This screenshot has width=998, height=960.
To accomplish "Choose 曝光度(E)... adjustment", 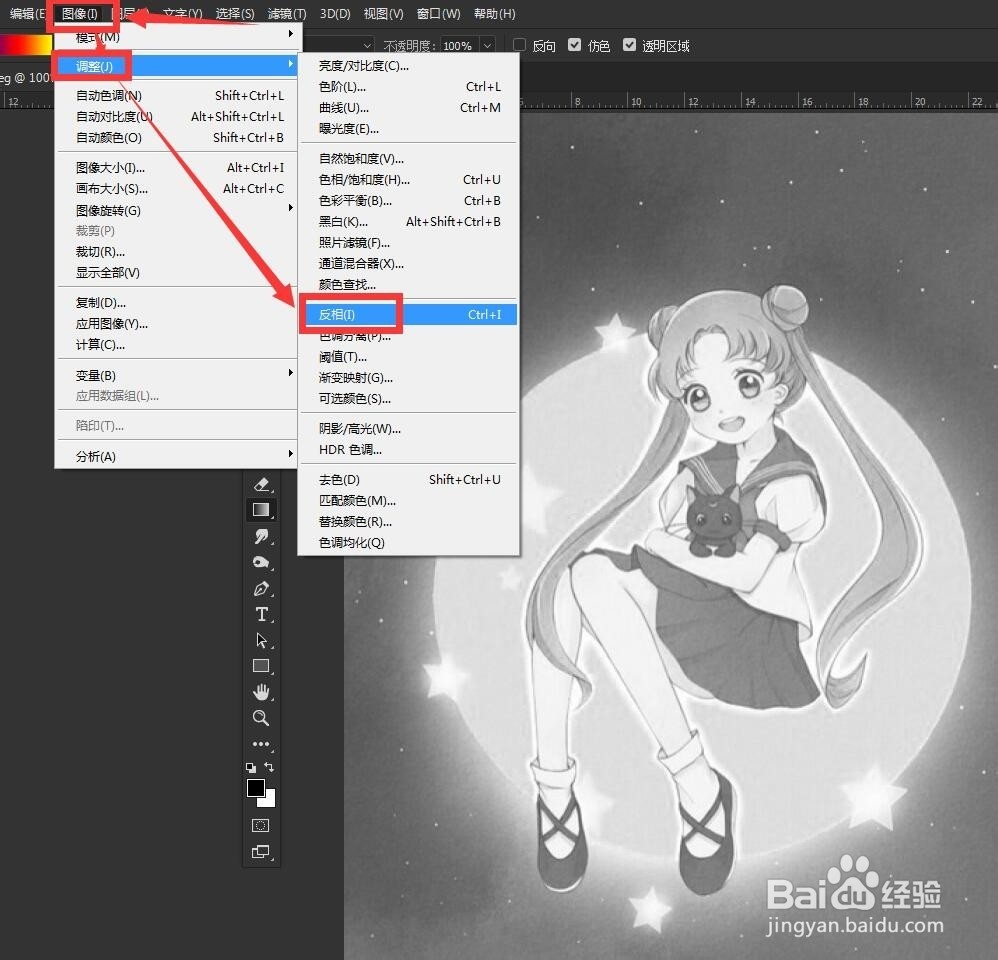I will pos(409,129).
